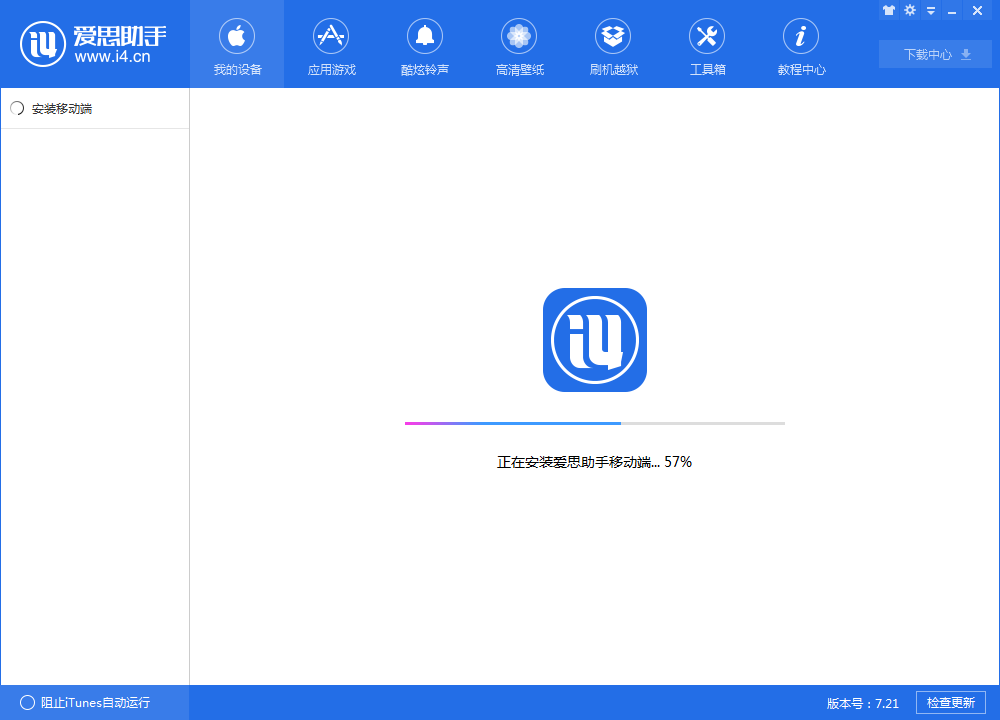Open the title bar dropdown menu arrow
The image size is (1000, 720).
pyautogui.click(x=931, y=11)
